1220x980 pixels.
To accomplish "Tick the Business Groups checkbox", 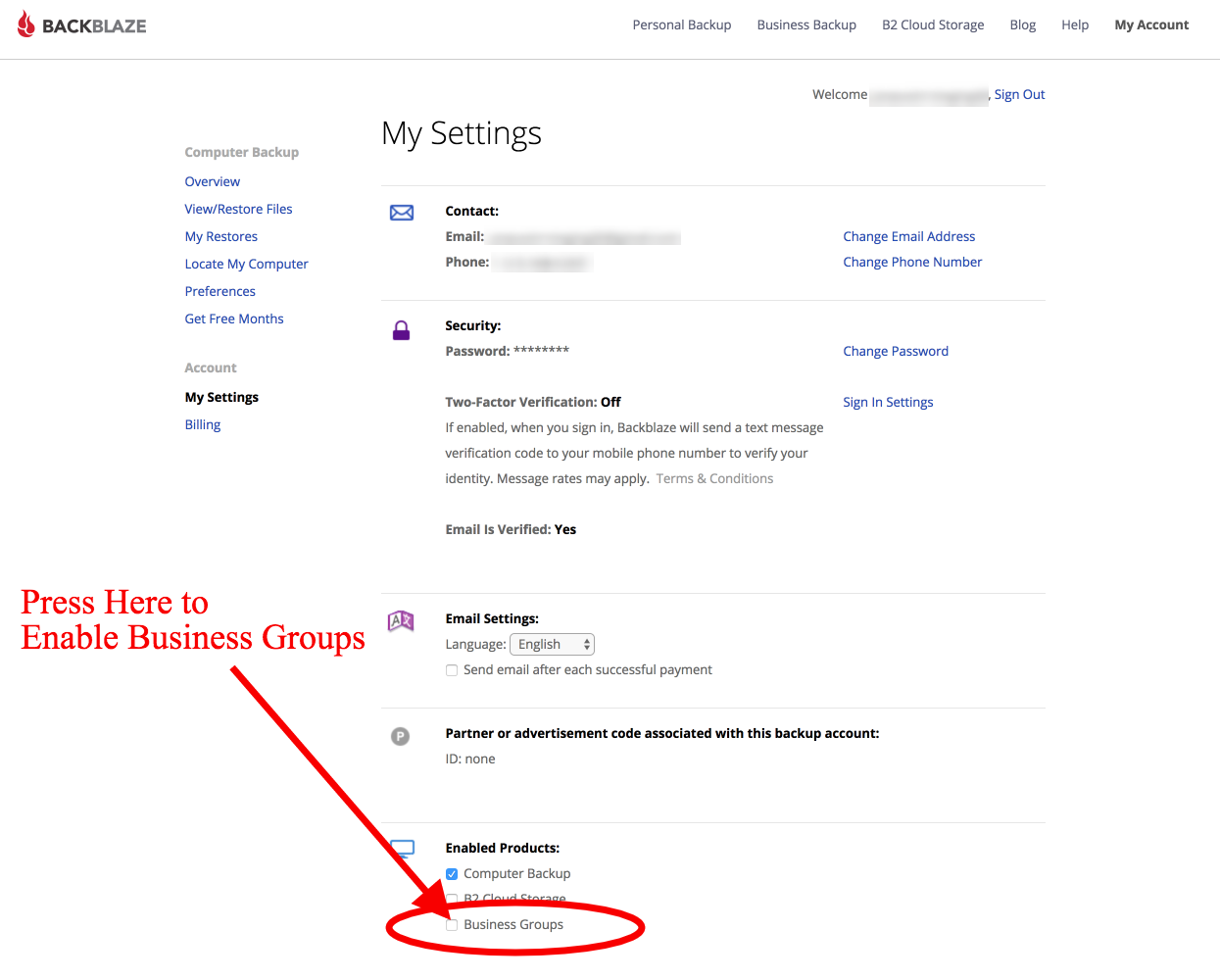I will point(452,925).
